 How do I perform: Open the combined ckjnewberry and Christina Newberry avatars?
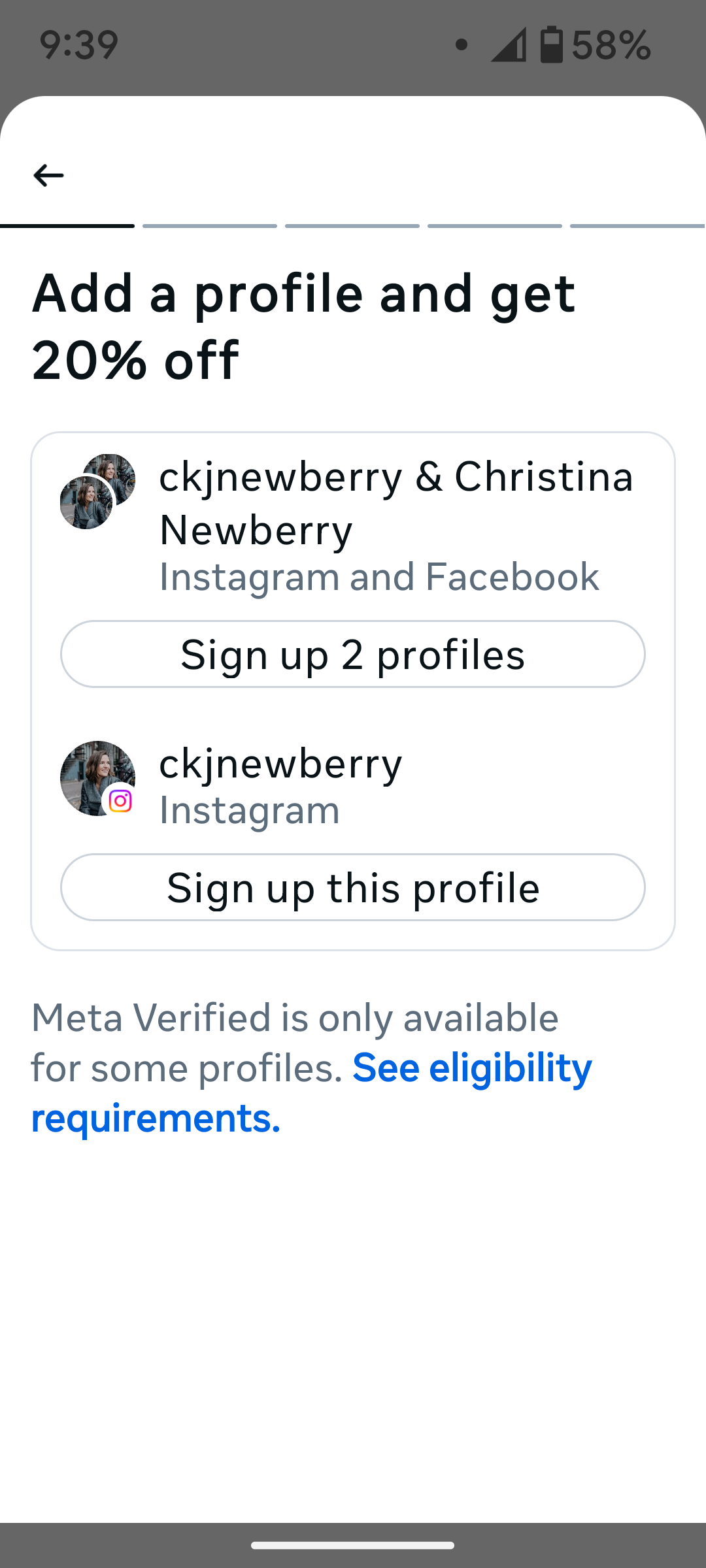[x=98, y=493]
